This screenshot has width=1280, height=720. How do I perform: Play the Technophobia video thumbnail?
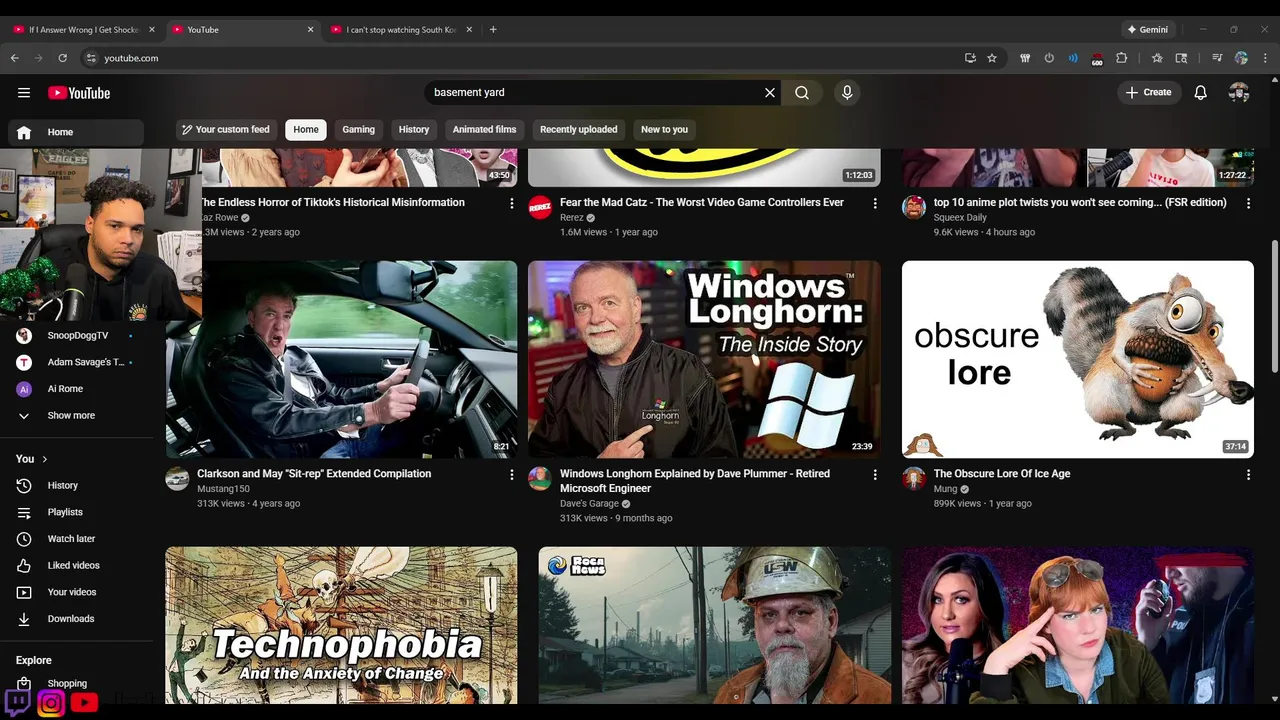click(x=341, y=625)
